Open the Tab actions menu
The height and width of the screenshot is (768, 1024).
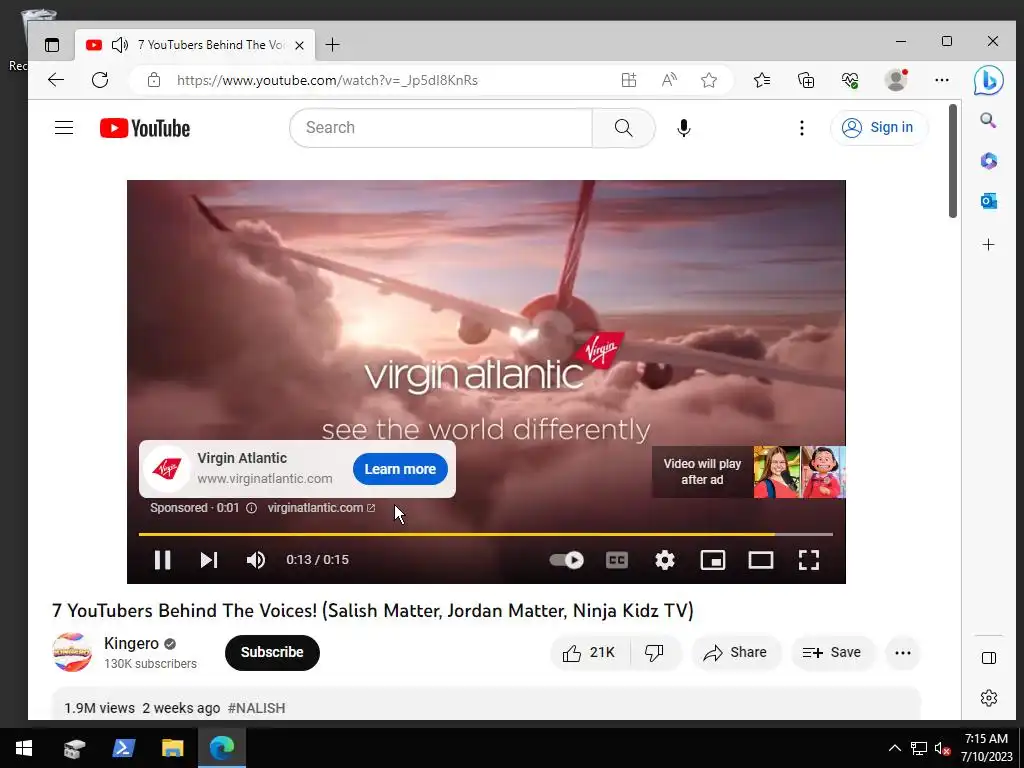[52, 44]
